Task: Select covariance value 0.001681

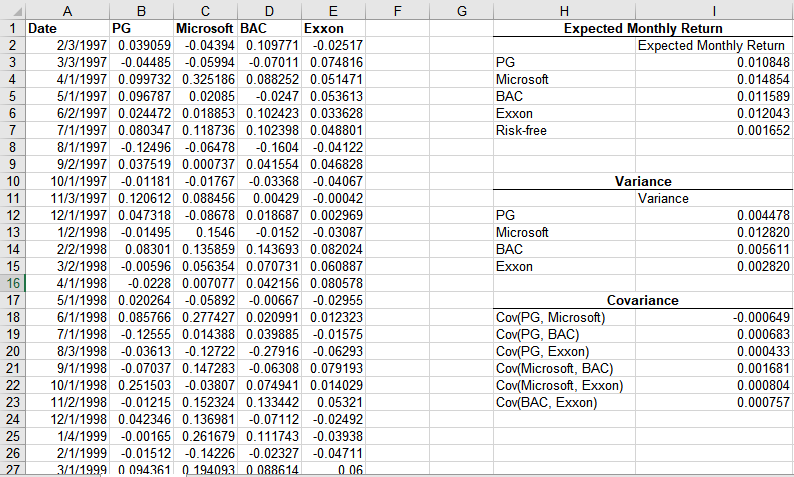Action: [714, 369]
